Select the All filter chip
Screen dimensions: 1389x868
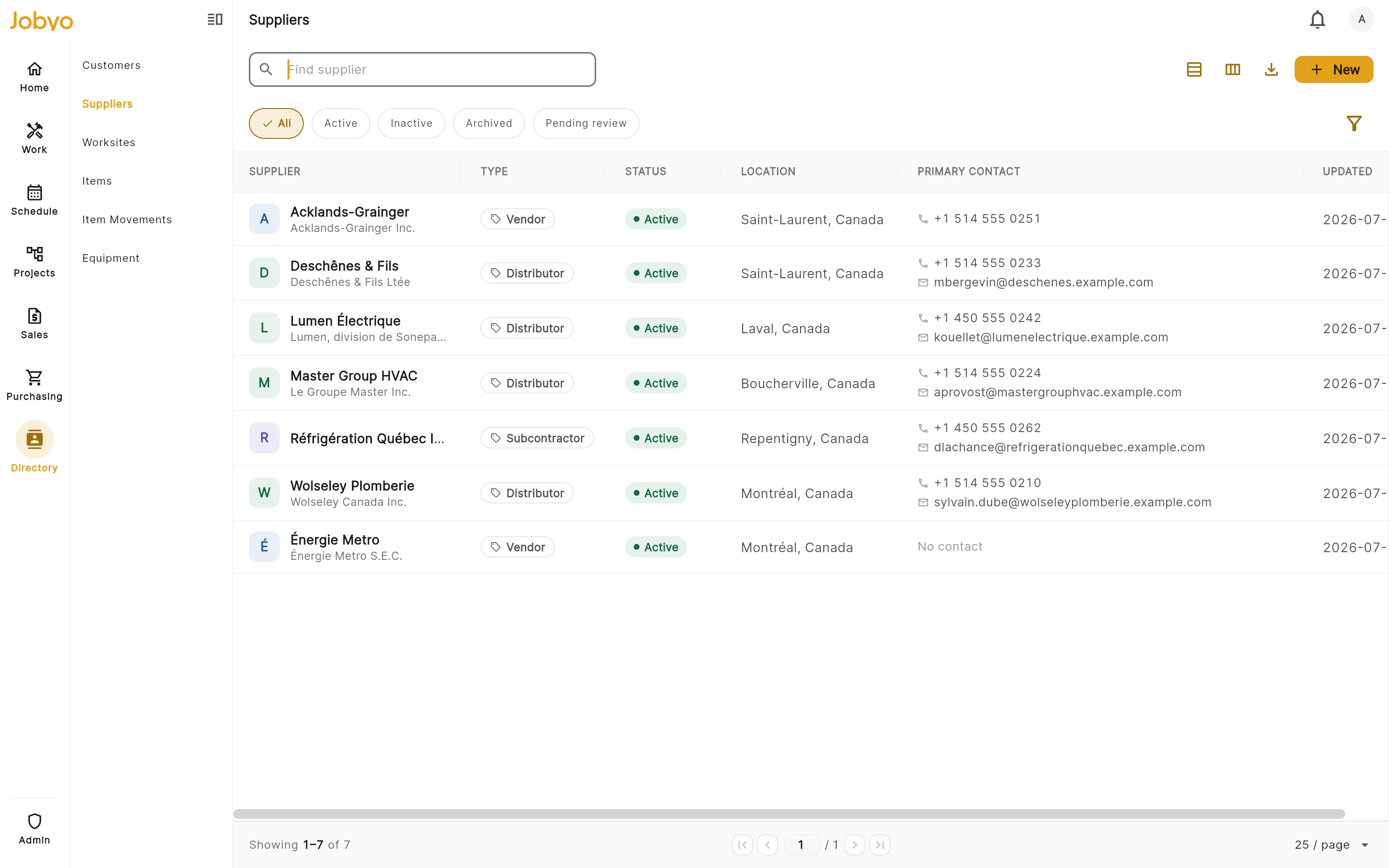[276, 123]
